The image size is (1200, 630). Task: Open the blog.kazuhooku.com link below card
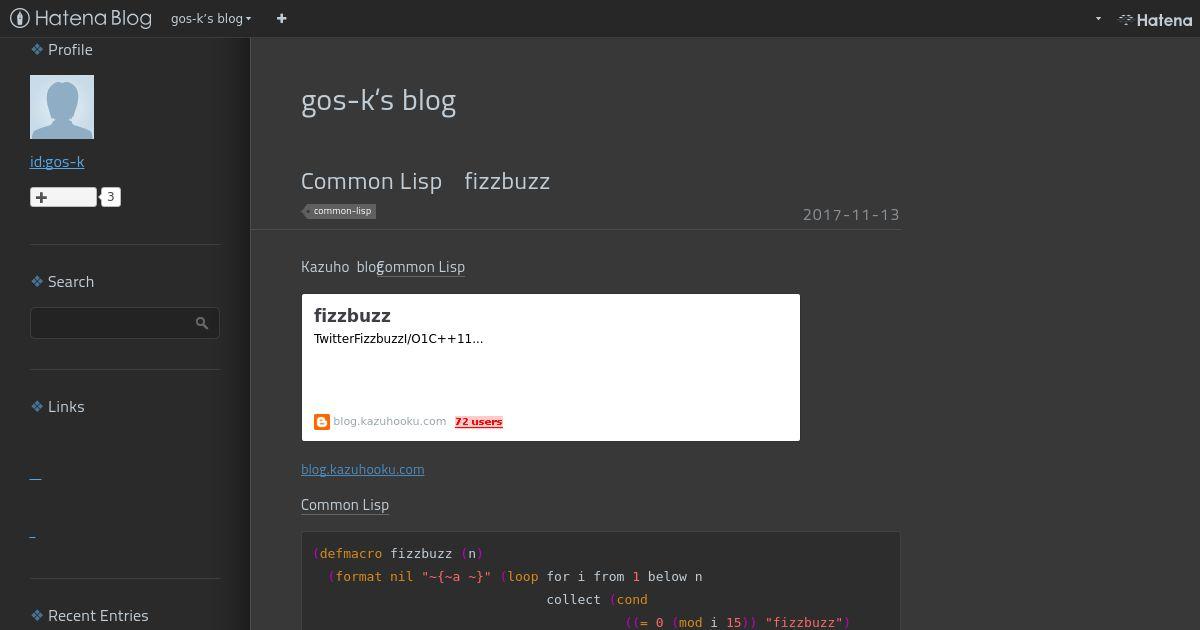click(x=362, y=469)
